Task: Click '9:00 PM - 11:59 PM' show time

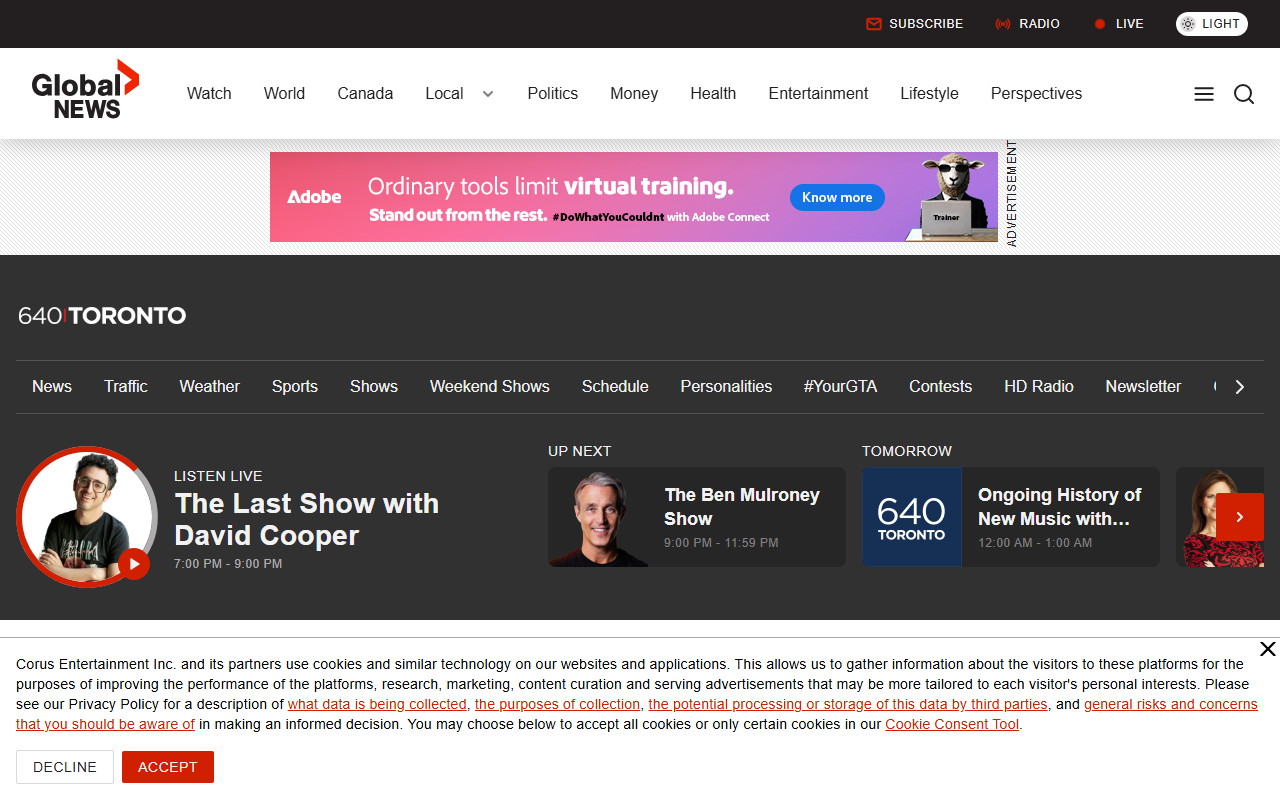Action: tap(721, 543)
